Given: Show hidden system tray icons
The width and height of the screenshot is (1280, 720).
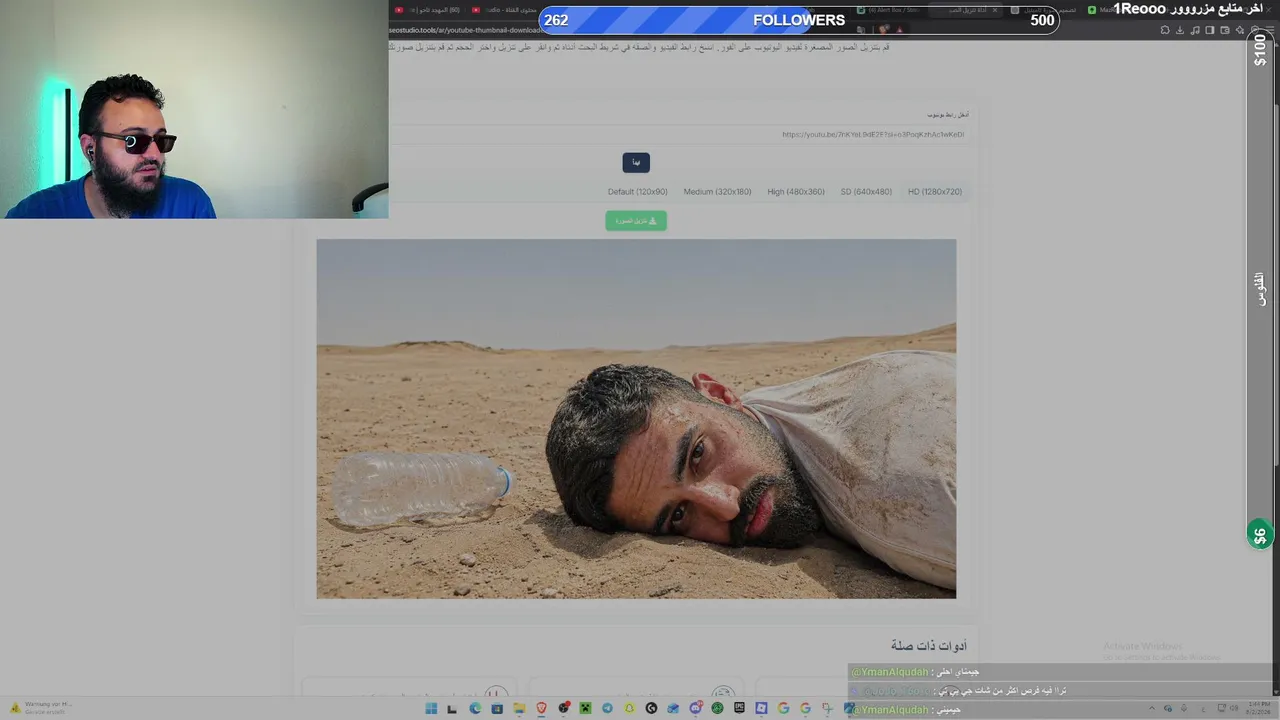Looking at the screenshot, I should pyautogui.click(x=1152, y=709).
